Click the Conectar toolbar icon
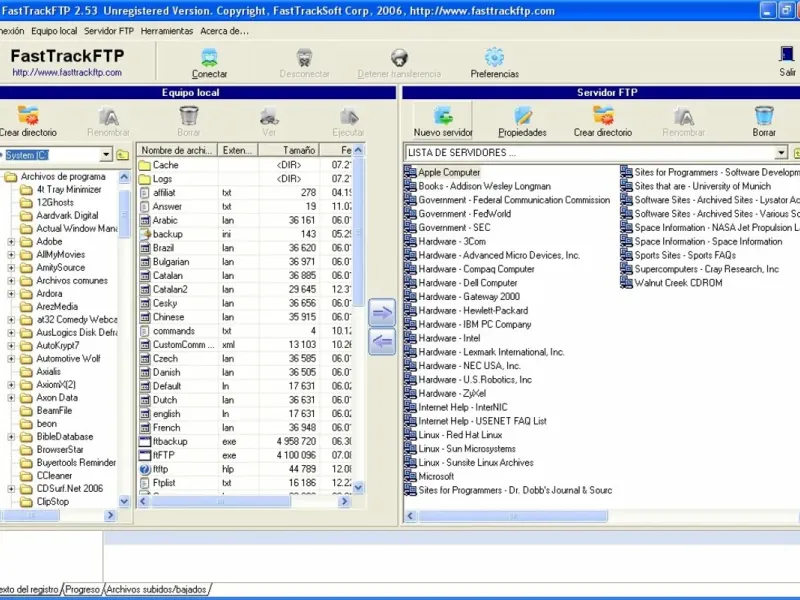This screenshot has height=600, width=800. tap(209, 58)
